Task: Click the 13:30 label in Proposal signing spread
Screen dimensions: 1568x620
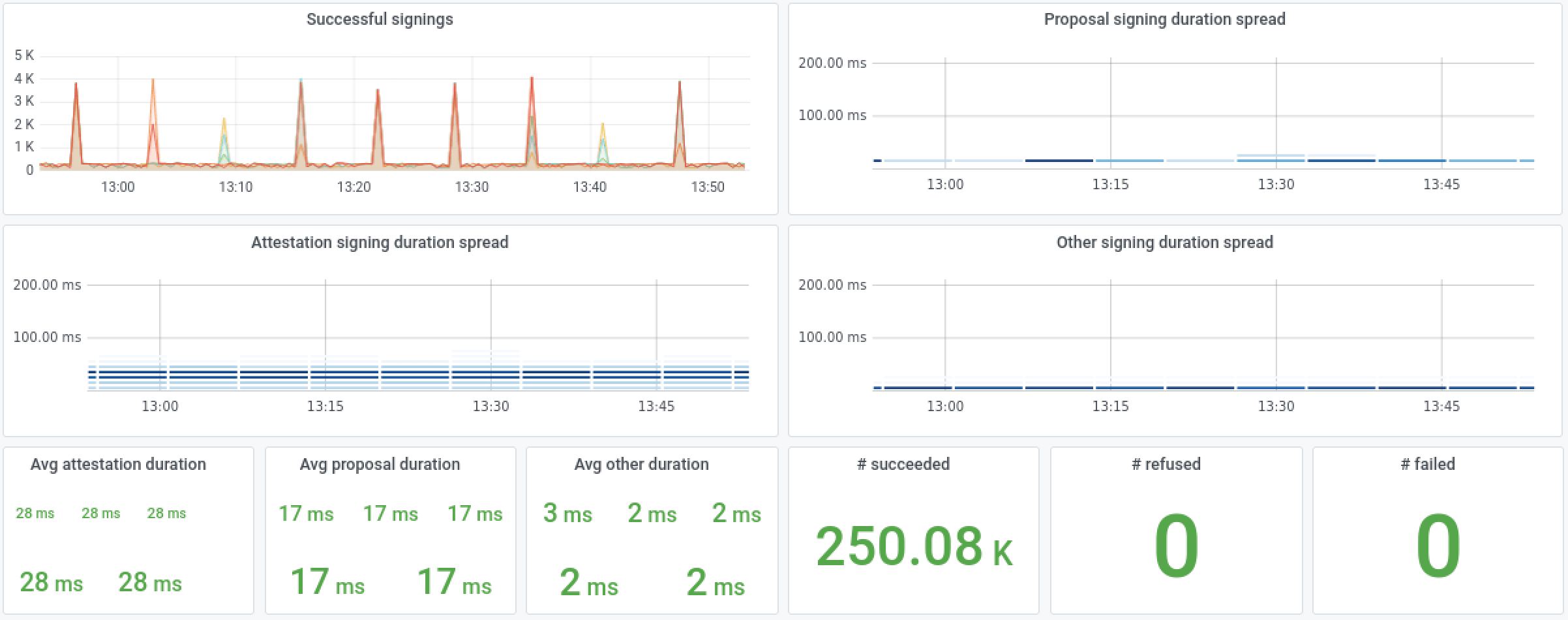Action: [1276, 185]
